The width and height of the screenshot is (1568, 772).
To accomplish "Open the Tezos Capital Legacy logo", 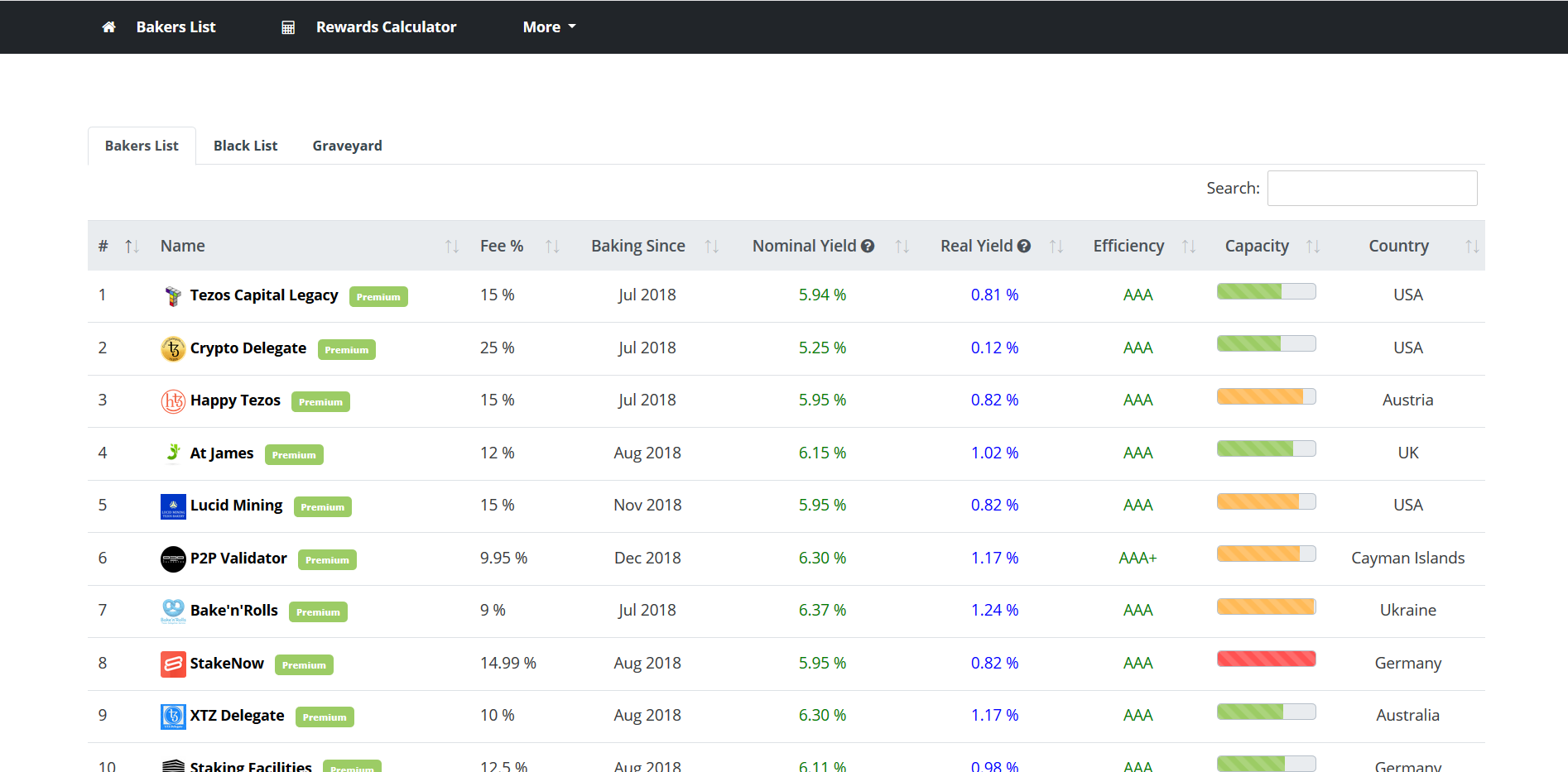I will (x=173, y=296).
